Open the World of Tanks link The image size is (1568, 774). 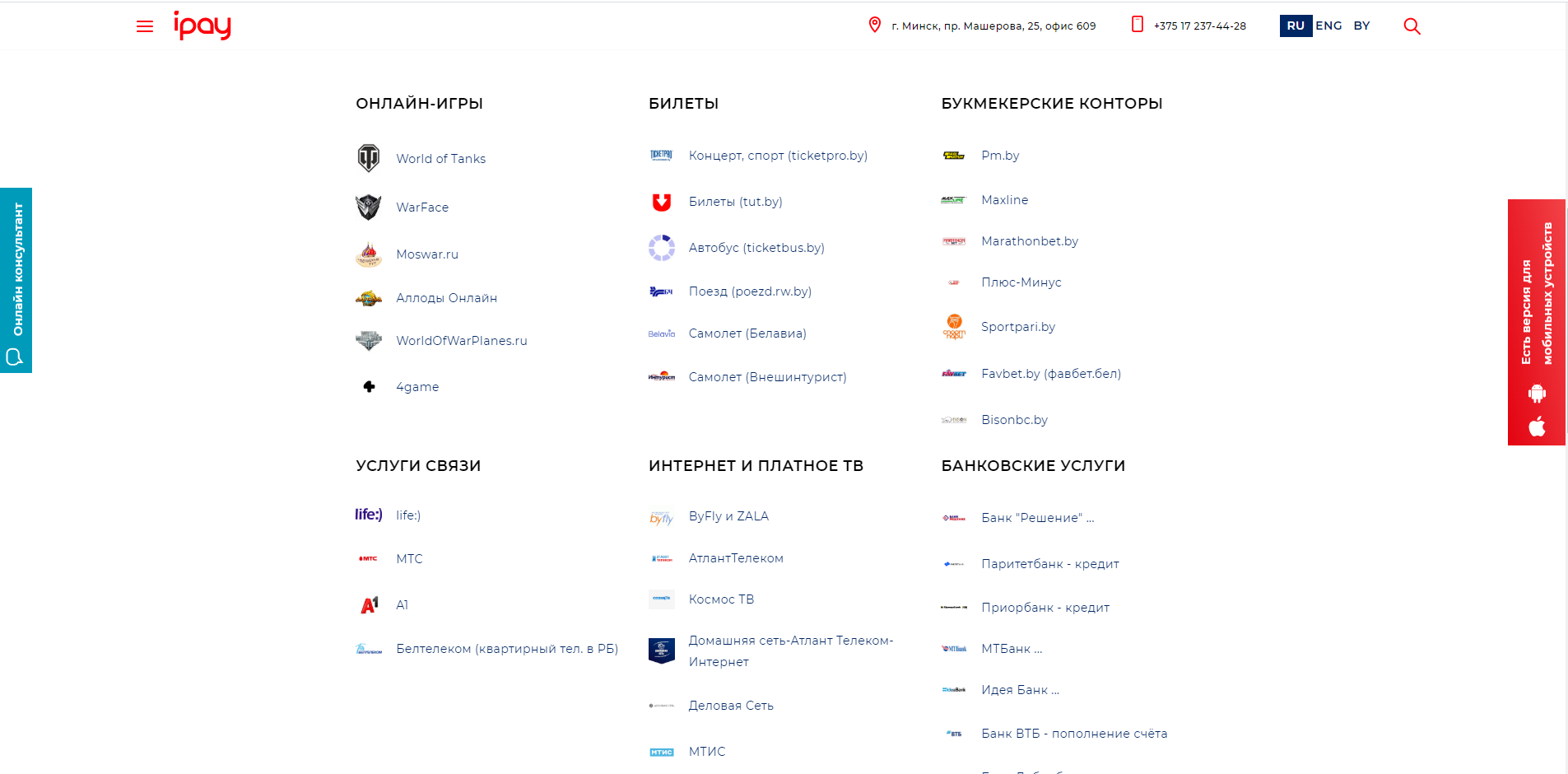tap(441, 158)
